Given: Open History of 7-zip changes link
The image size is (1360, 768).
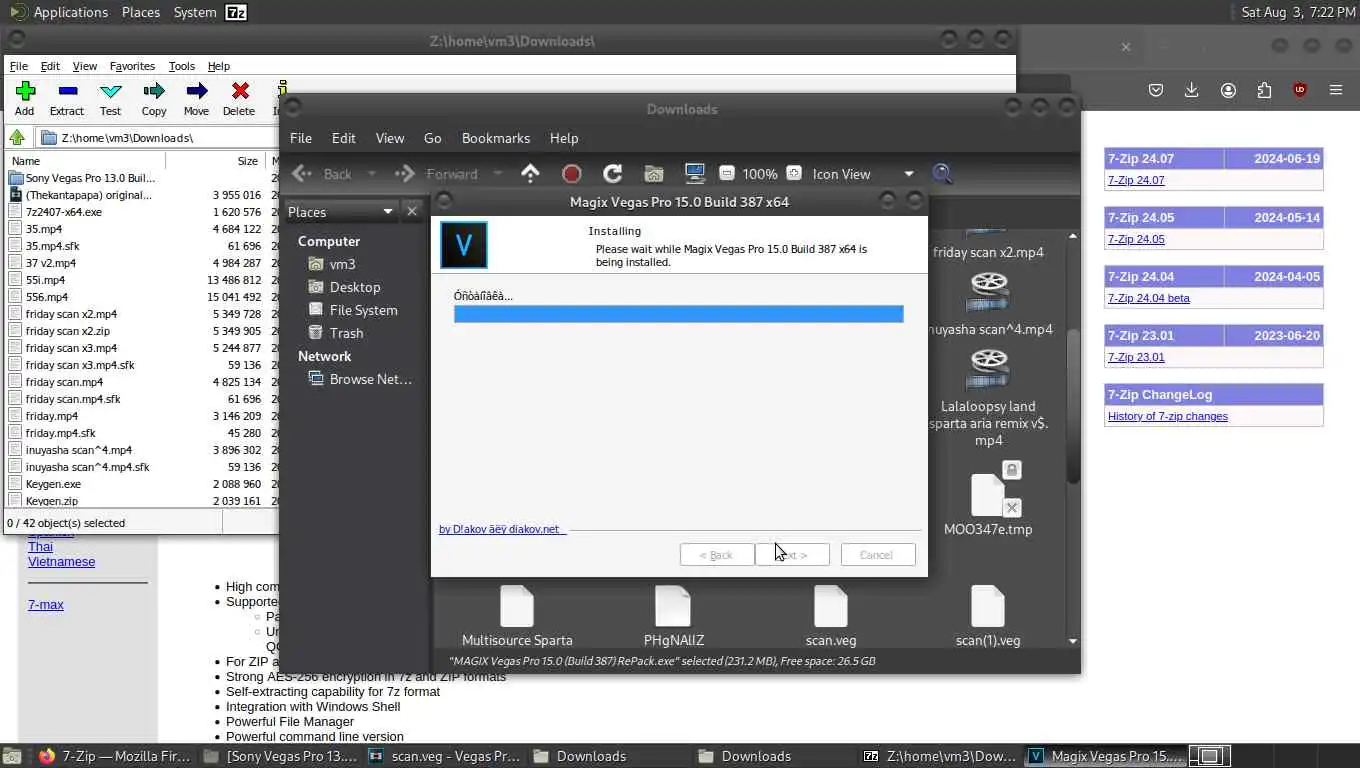Looking at the screenshot, I should click(x=1168, y=416).
